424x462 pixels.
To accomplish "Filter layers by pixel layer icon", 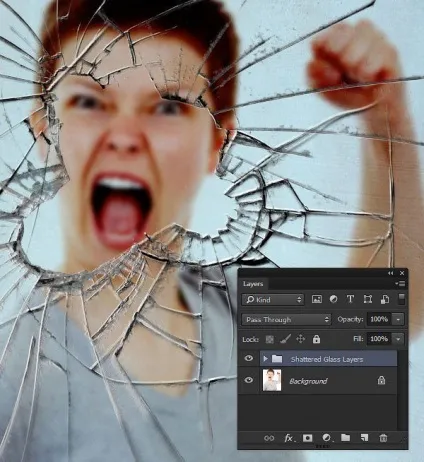I will (316, 299).
